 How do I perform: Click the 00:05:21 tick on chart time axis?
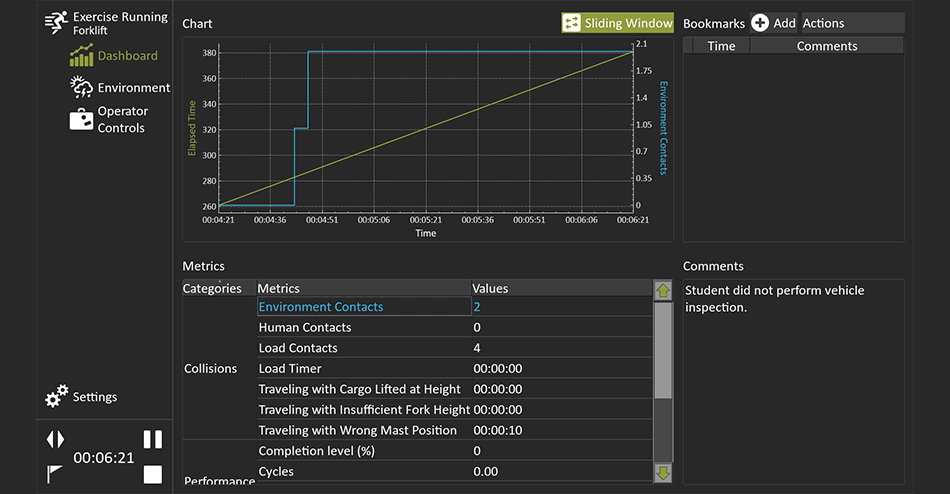(x=425, y=220)
